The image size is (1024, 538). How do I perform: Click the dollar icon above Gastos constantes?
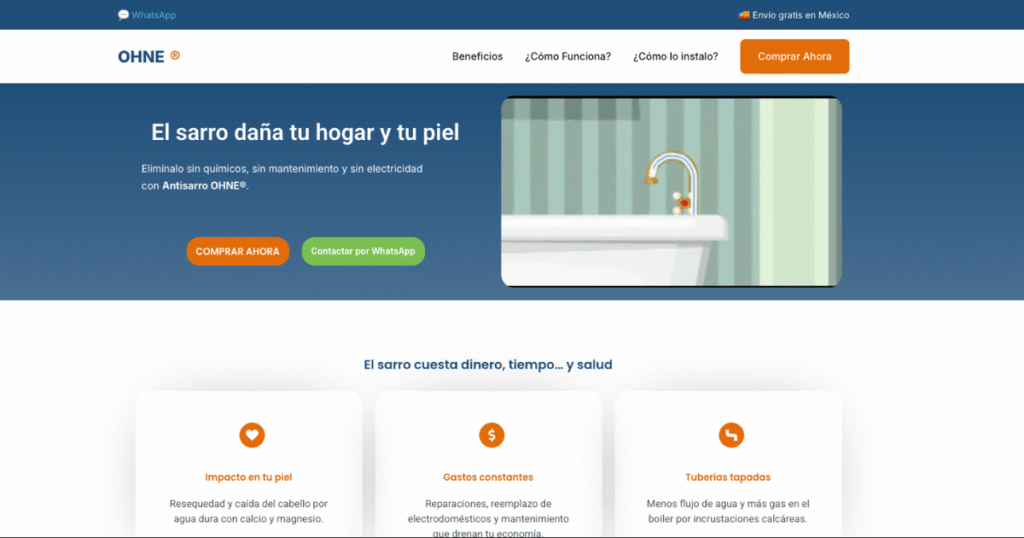[492, 435]
